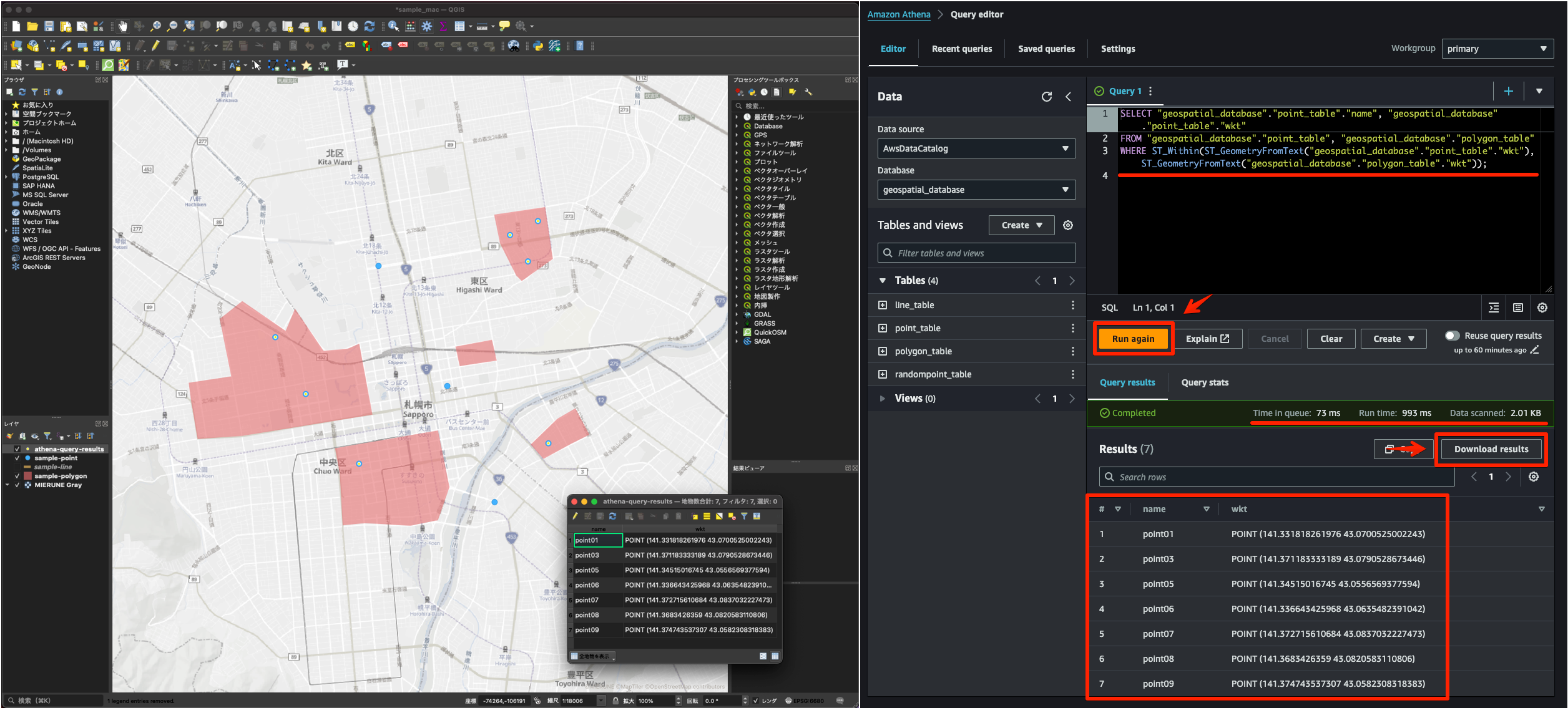Select the Pan Map hand tool

[x=124, y=26]
